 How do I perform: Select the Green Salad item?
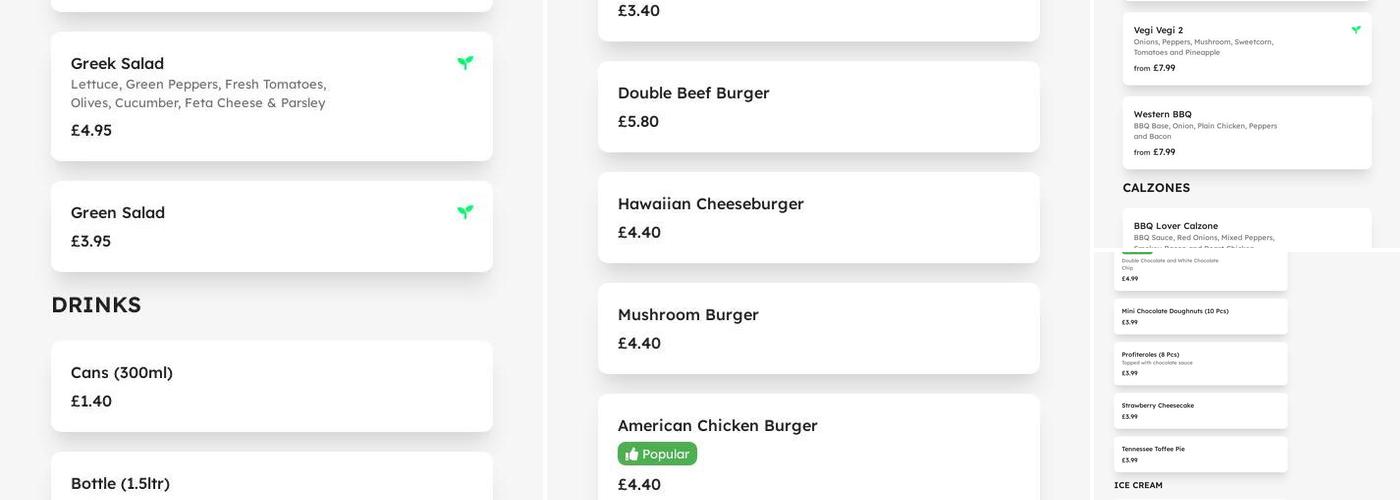pyautogui.click(x=271, y=226)
